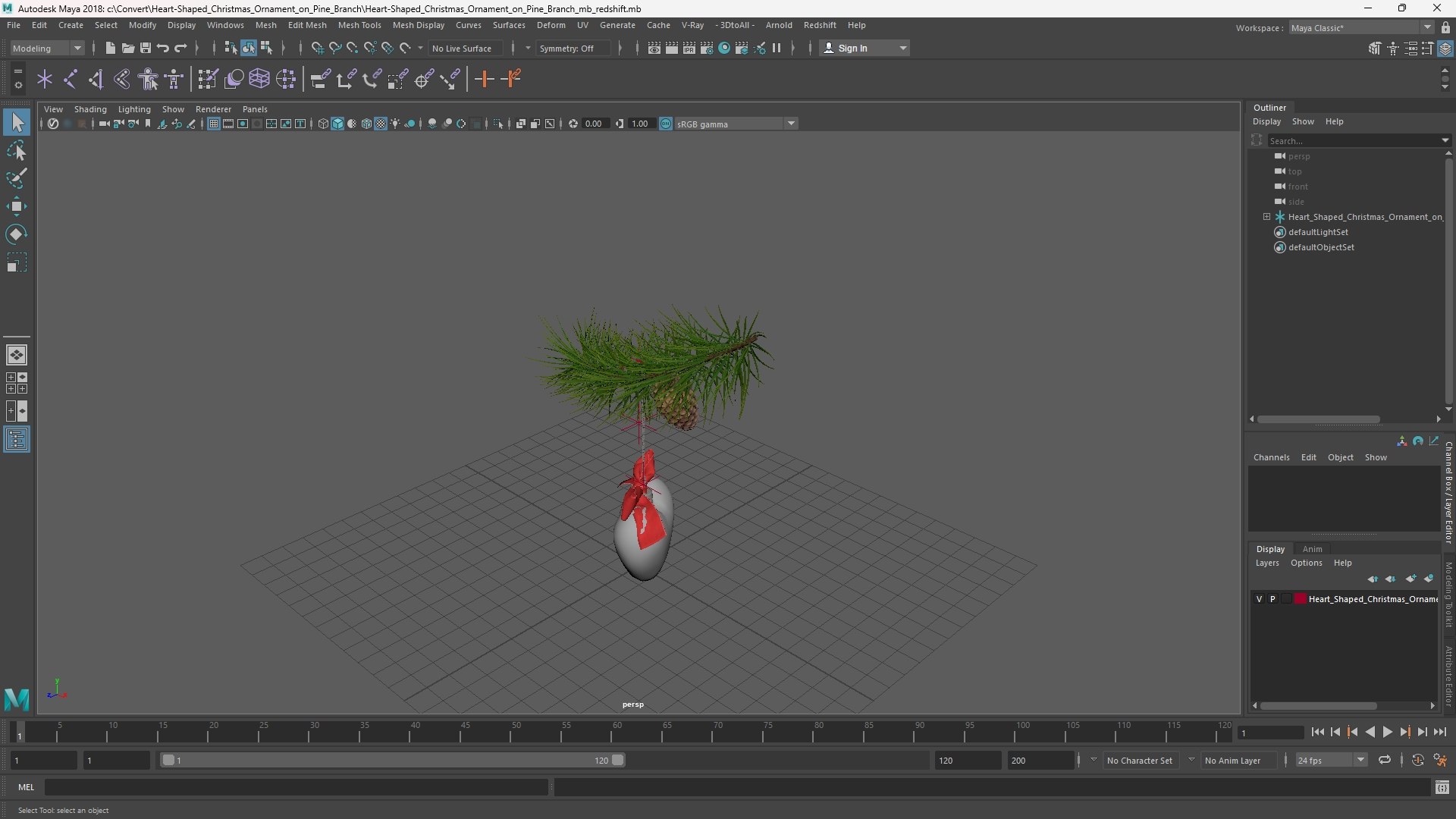Undo last action with undo arrow
1456x819 pixels.
coord(162,48)
